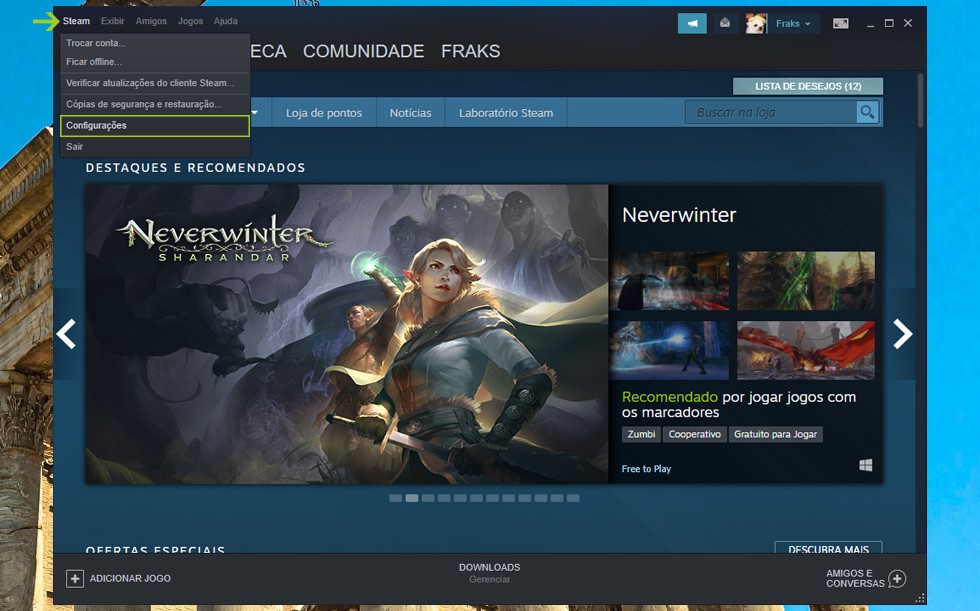Open the Laboratório Steam tab
The height and width of the screenshot is (611, 980).
click(x=505, y=113)
